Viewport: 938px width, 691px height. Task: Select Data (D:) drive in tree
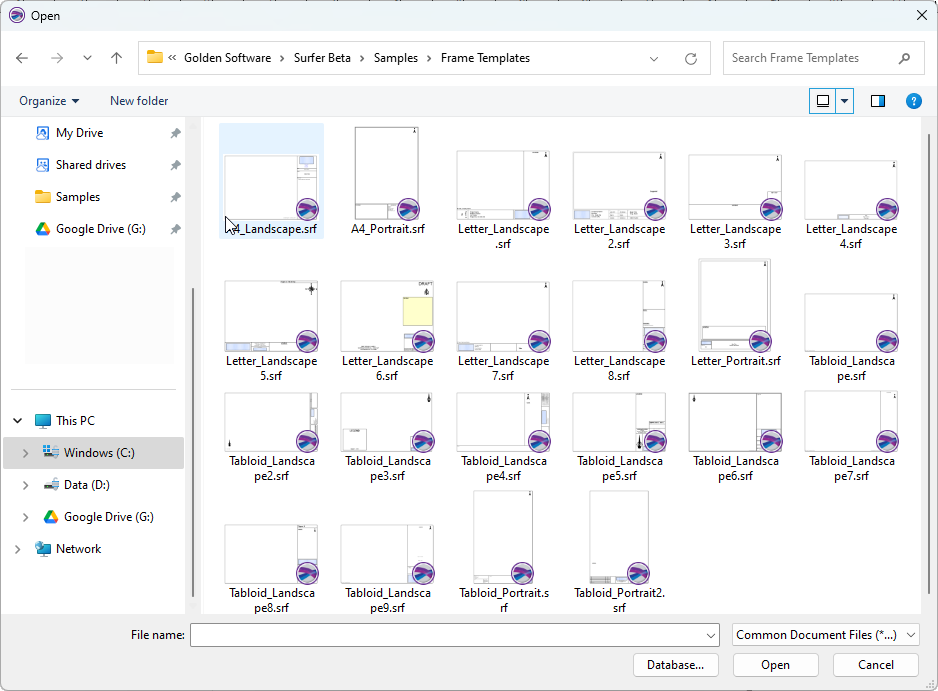(87, 485)
